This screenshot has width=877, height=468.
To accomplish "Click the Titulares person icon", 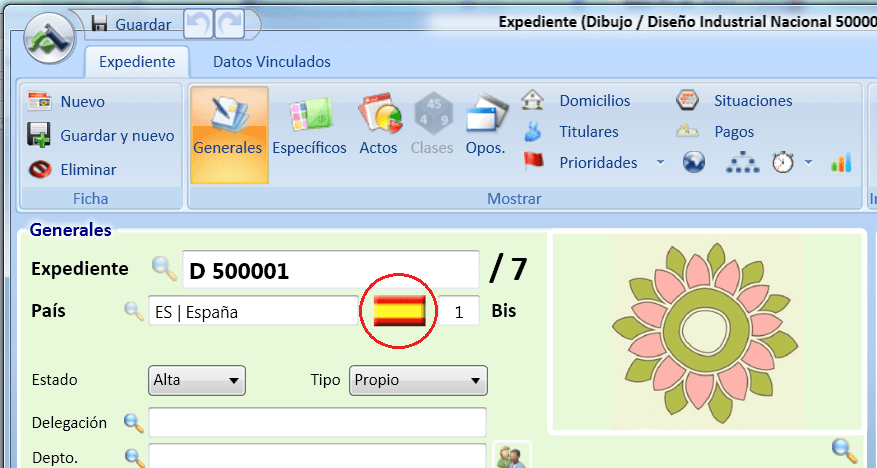I will click(532, 131).
